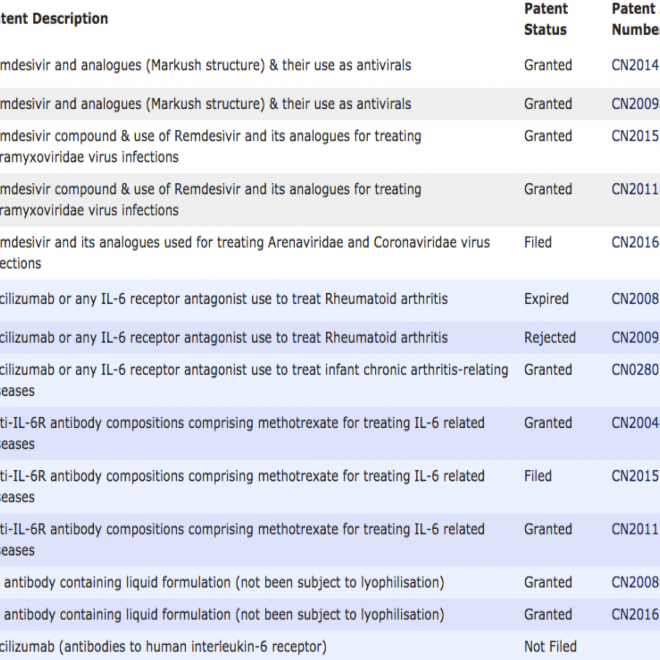Open the CN0280 patent number link
The height and width of the screenshot is (660, 660).
coord(636,370)
